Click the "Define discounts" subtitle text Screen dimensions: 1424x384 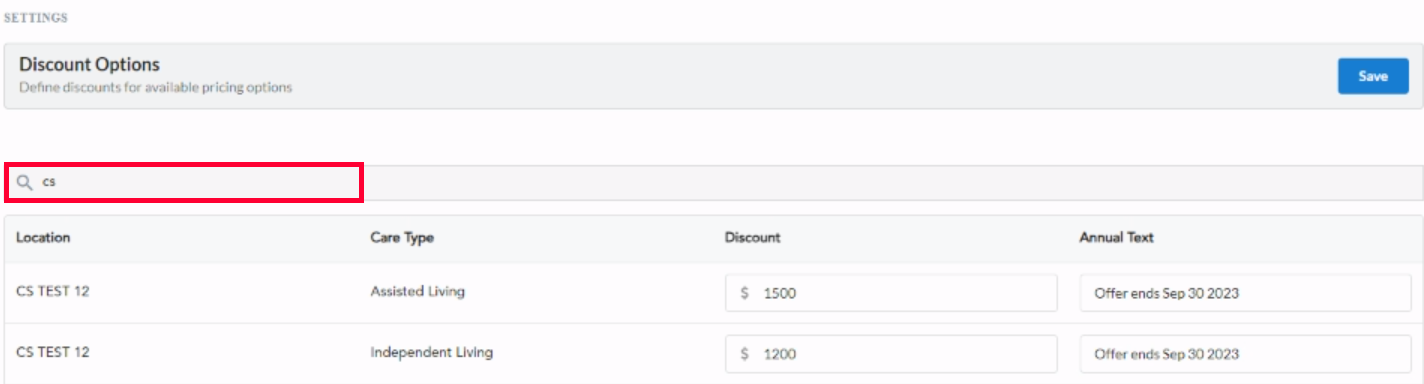point(156,88)
